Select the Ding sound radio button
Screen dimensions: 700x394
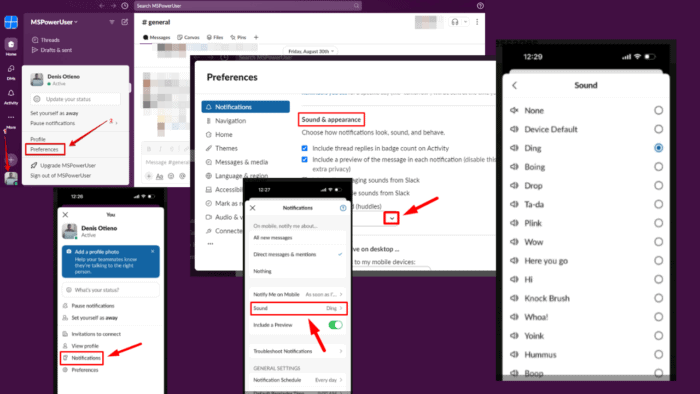click(x=658, y=148)
